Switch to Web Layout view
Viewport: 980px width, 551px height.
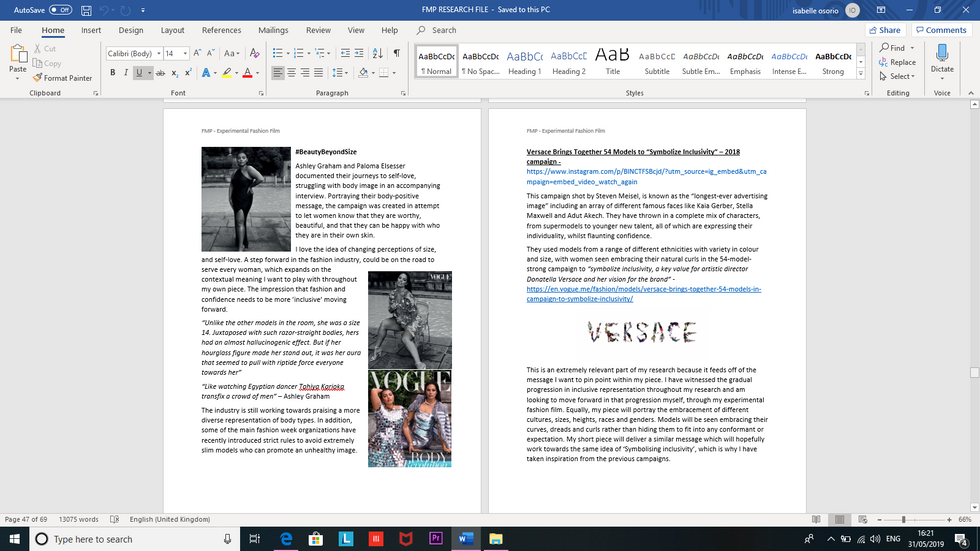(x=862, y=520)
